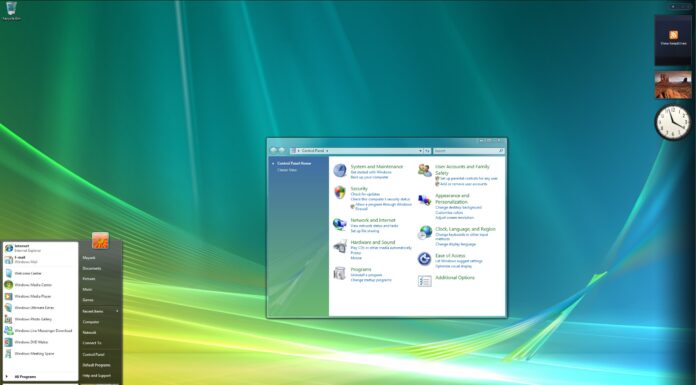696x385 pixels.
Task: Open Network from the Start menu
Action: [89, 333]
